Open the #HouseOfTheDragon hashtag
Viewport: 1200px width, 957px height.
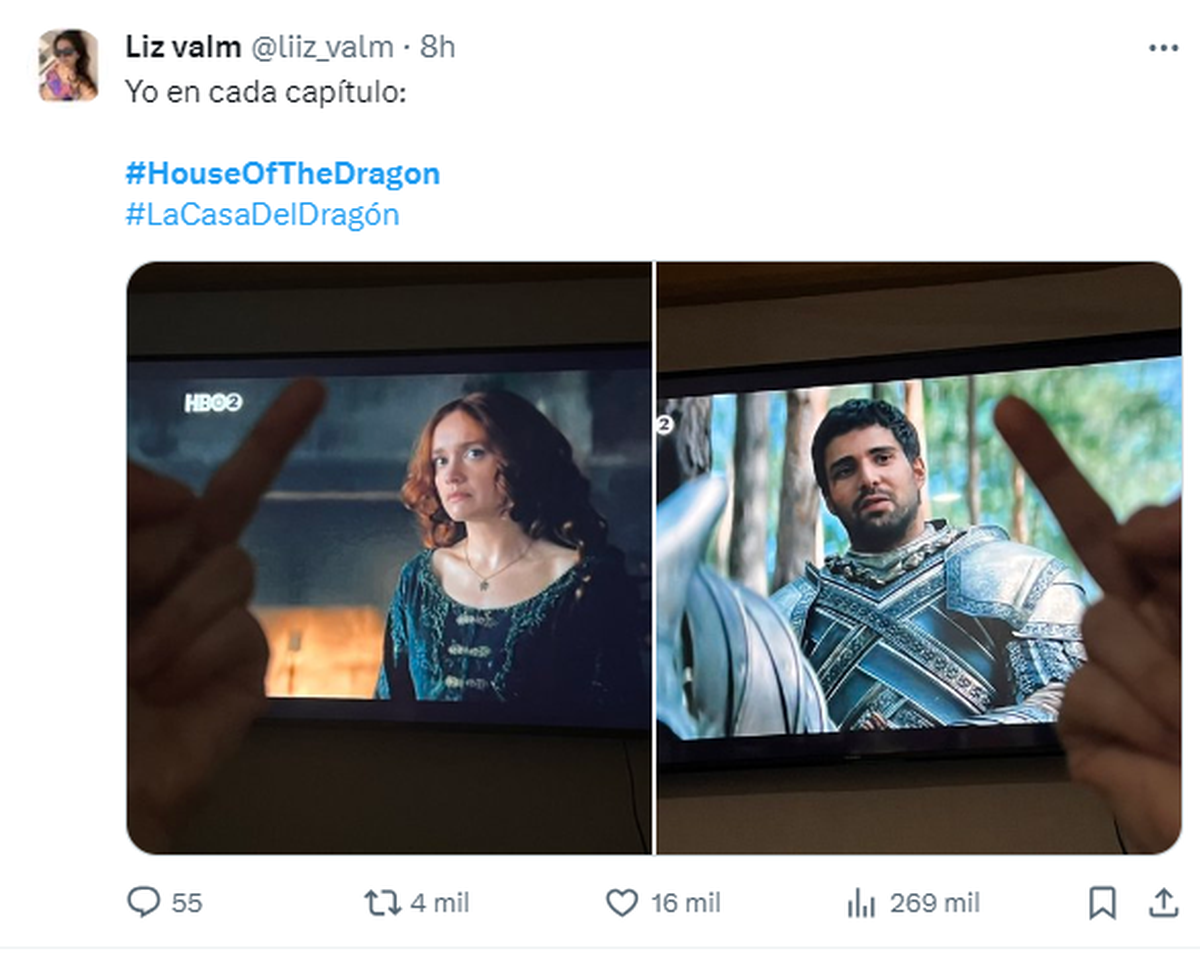(x=282, y=174)
